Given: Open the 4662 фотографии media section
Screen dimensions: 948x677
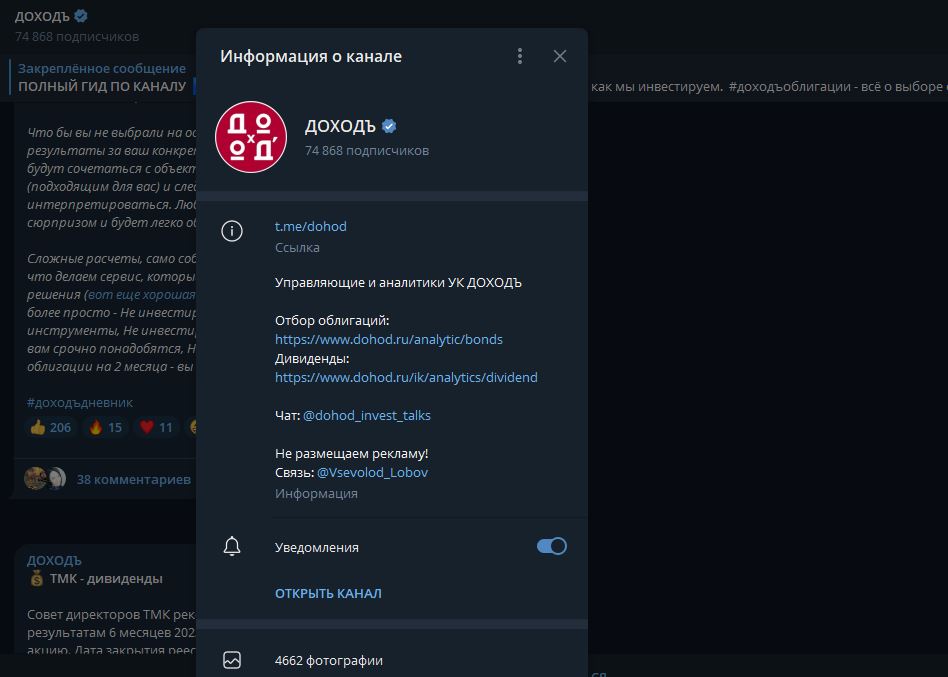Looking at the screenshot, I should pyautogui.click(x=329, y=660).
